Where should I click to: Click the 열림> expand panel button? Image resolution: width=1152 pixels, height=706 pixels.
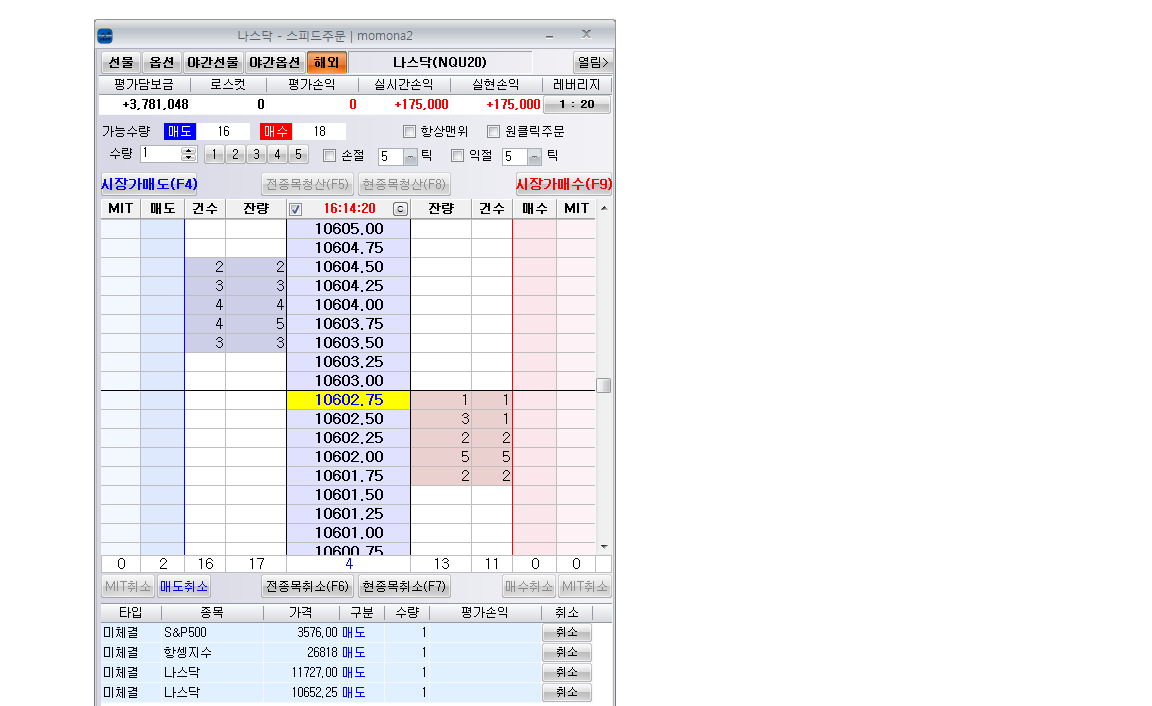(592, 62)
